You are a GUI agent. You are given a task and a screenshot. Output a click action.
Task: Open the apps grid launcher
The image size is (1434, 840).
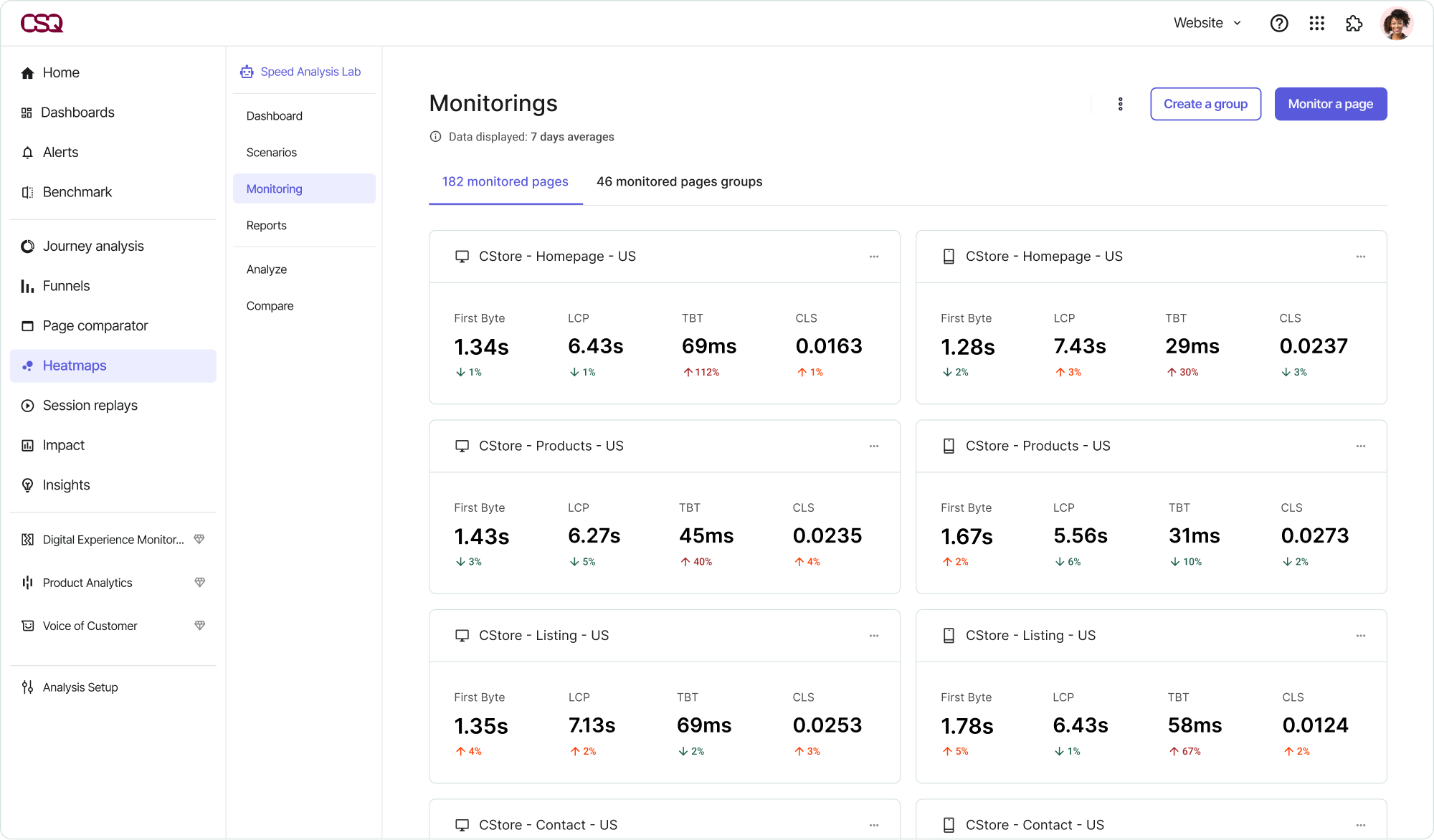click(x=1317, y=23)
